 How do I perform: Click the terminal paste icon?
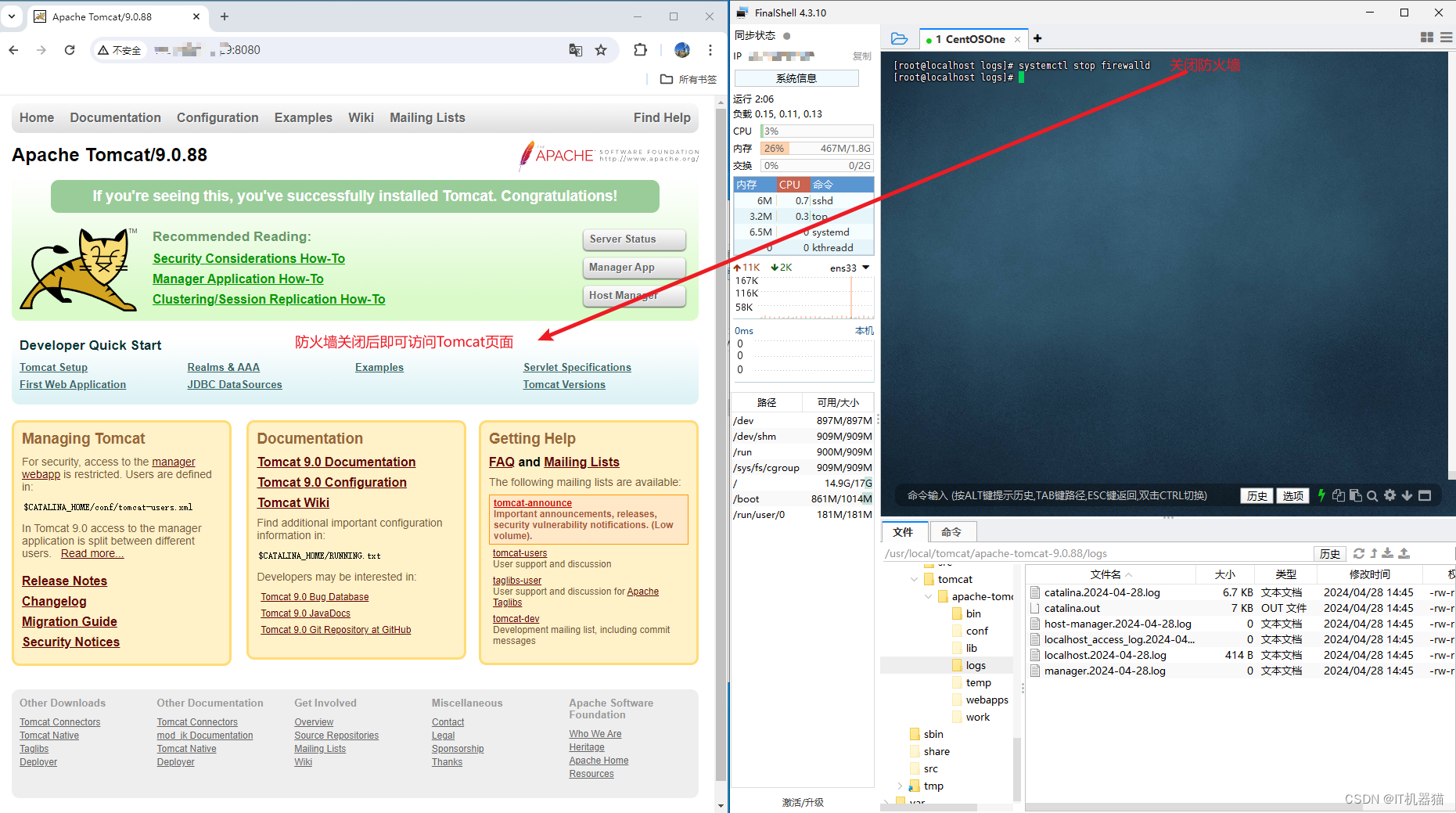tap(1356, 495)
